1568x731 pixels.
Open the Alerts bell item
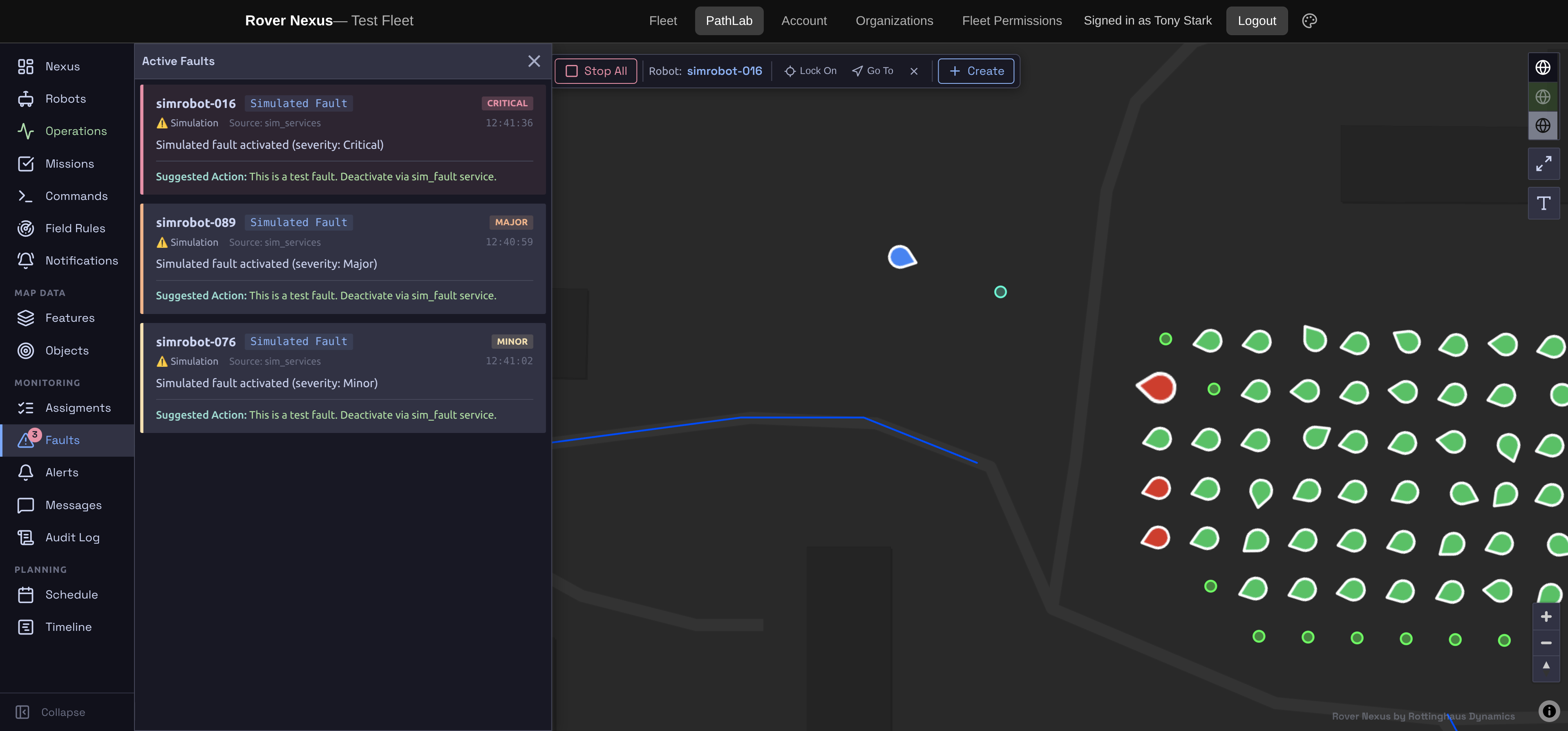(x=67, y=472)
